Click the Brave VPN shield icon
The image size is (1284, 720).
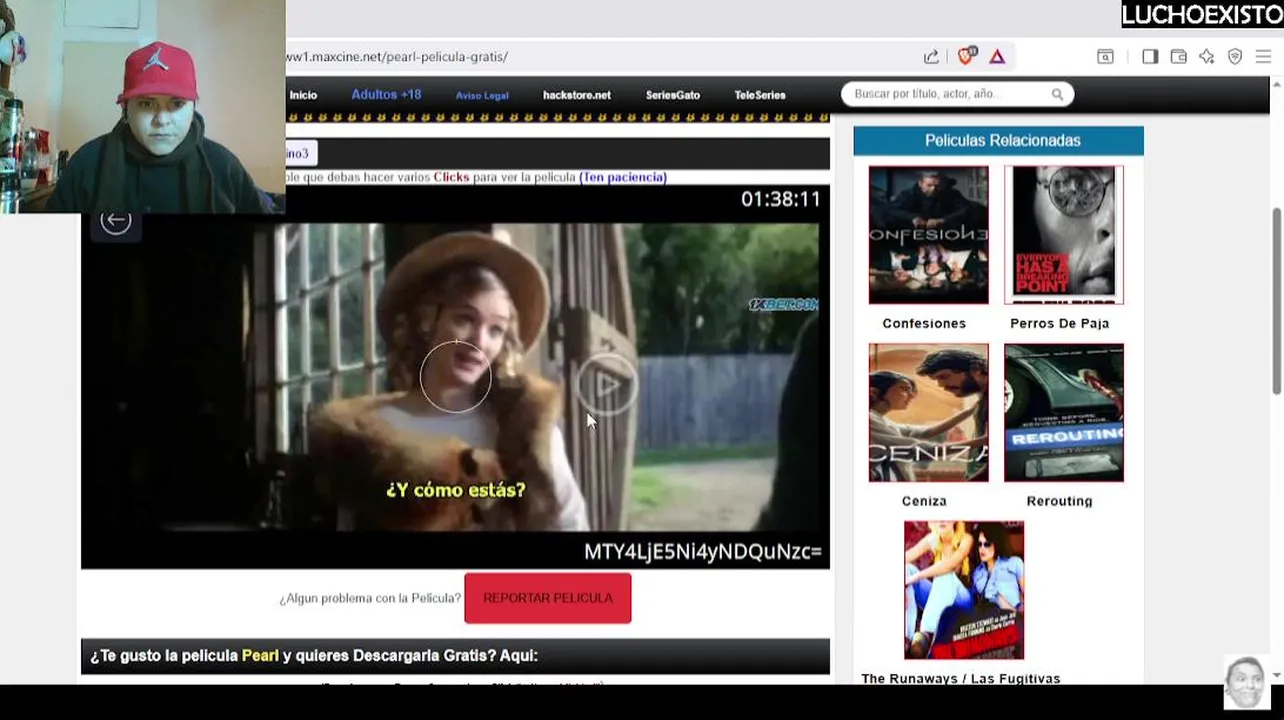coord(1235,57)
